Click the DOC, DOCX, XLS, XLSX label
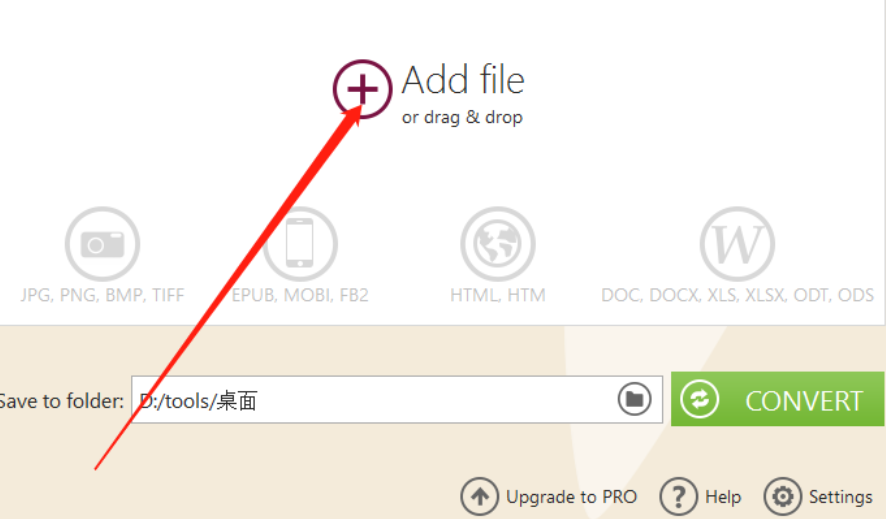 point(737,295)
